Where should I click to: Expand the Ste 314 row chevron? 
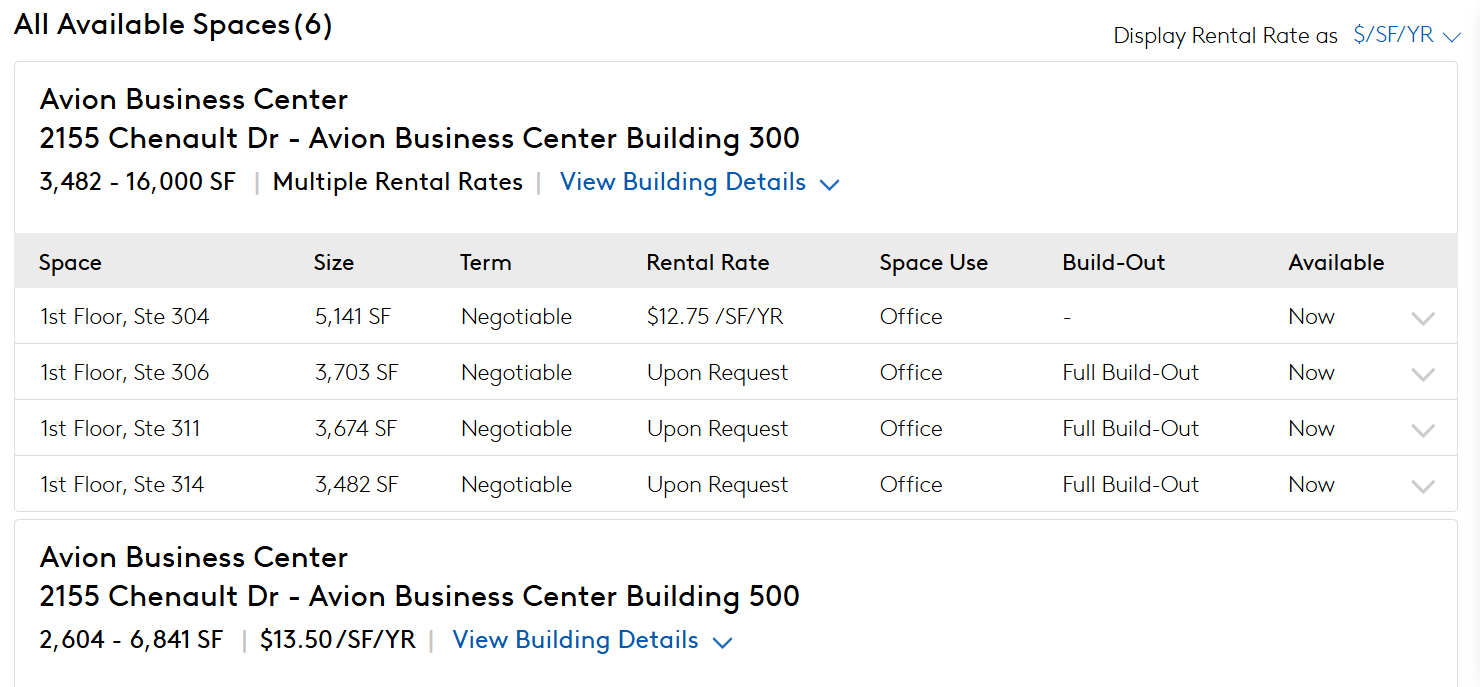tap(1422, 486)
